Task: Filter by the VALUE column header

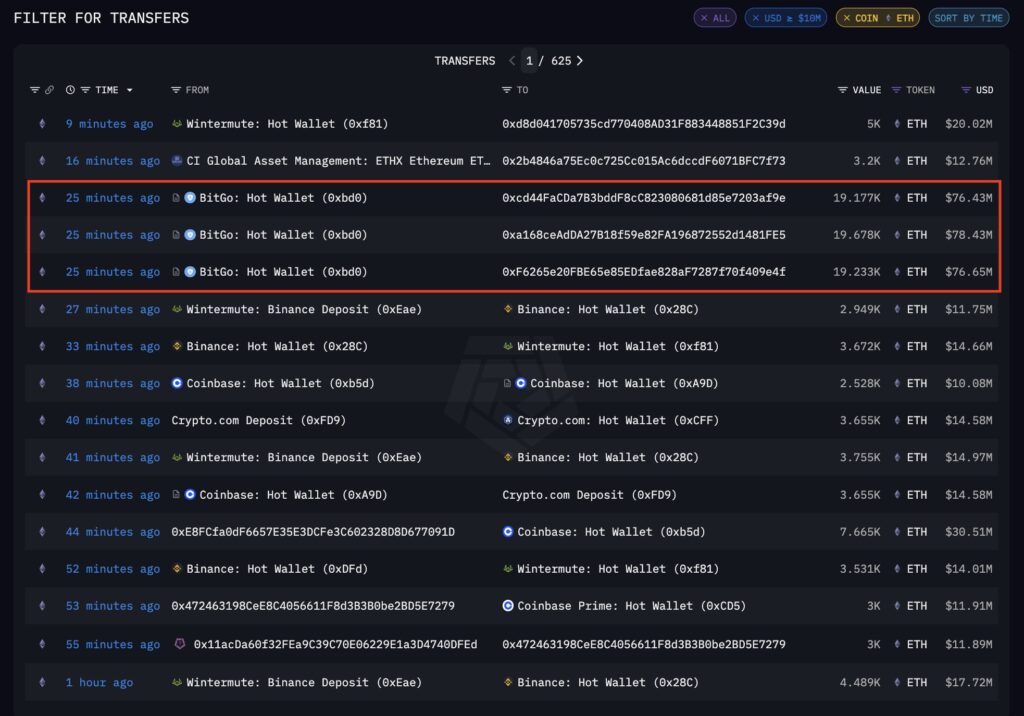Action: point(843,90)
